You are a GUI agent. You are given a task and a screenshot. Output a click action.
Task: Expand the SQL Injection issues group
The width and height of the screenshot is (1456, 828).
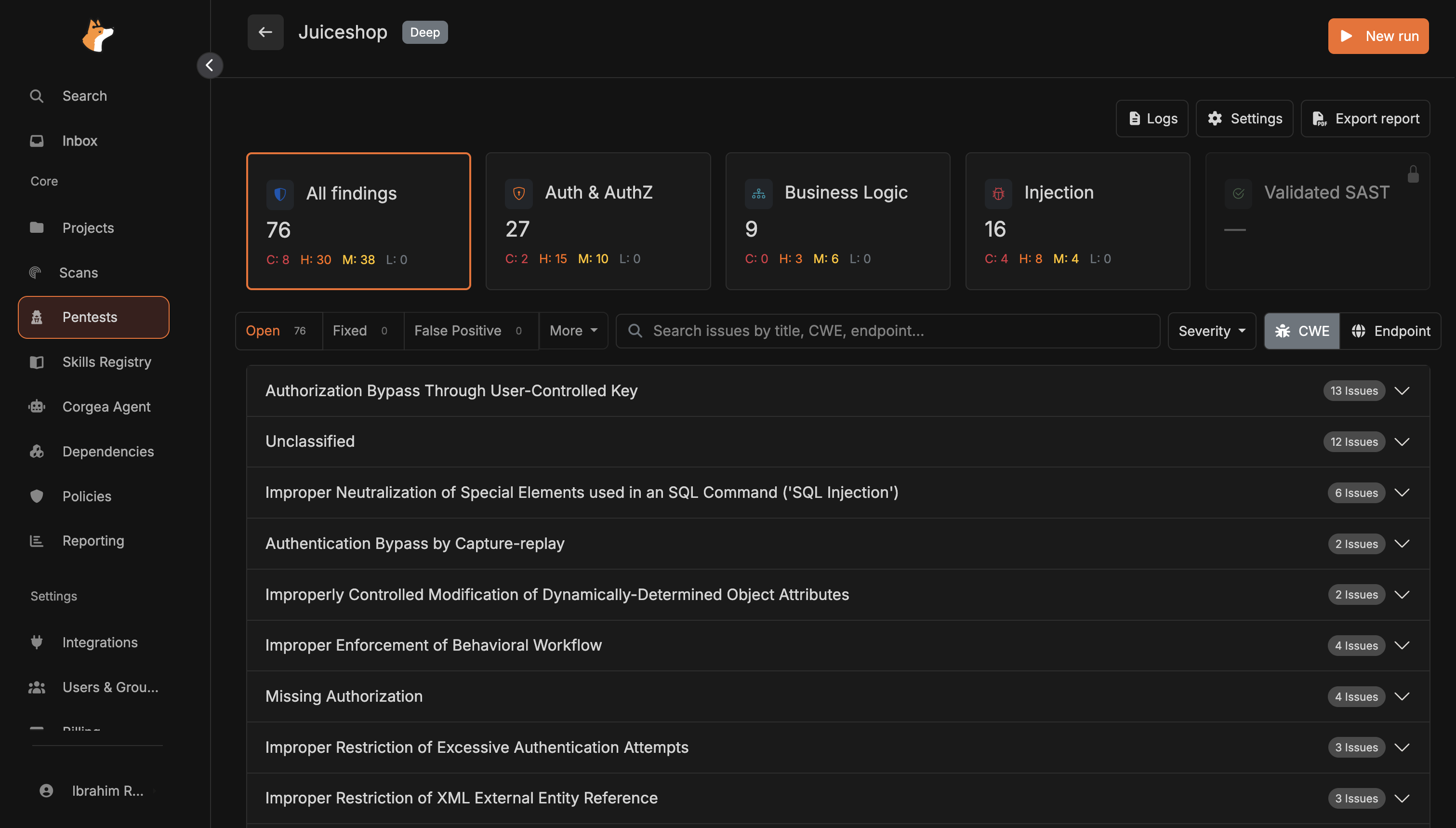1402,493
